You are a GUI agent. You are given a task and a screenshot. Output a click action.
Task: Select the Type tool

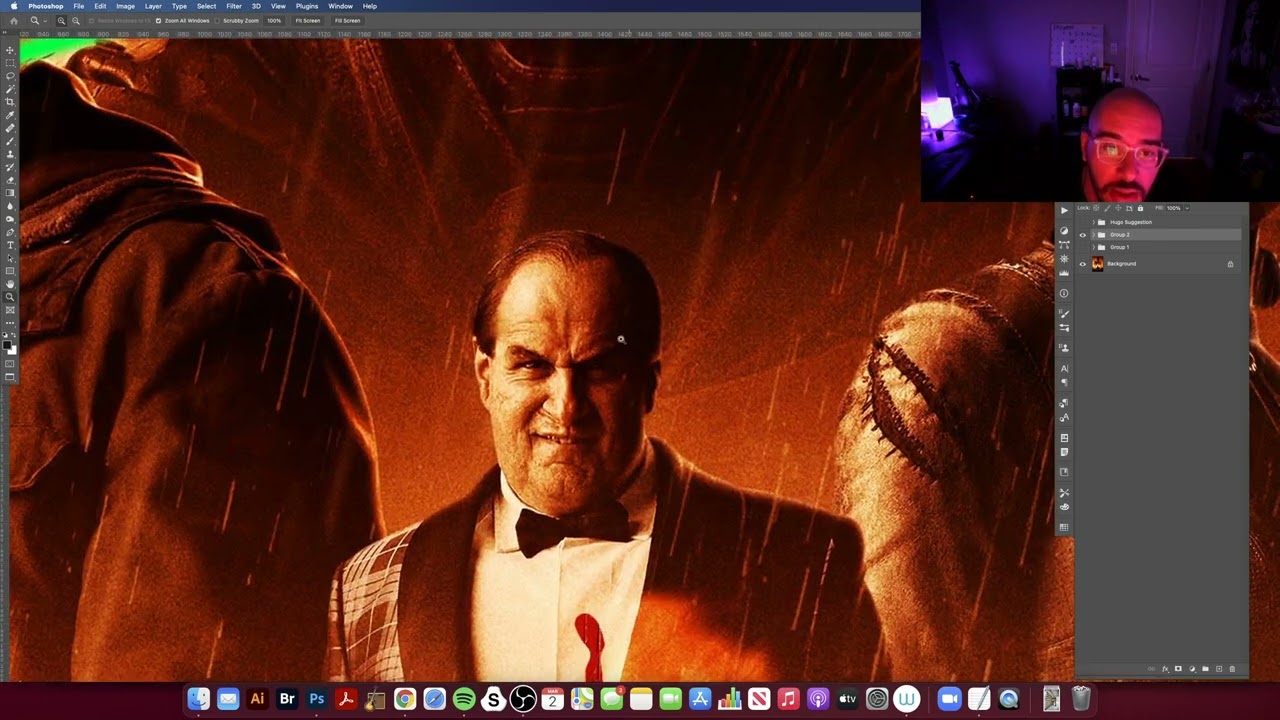click(x=11, y=244)
